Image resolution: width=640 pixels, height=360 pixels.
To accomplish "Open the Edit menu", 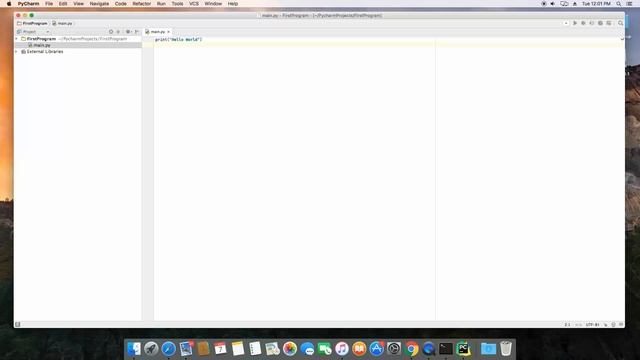I will pos(63,4).
